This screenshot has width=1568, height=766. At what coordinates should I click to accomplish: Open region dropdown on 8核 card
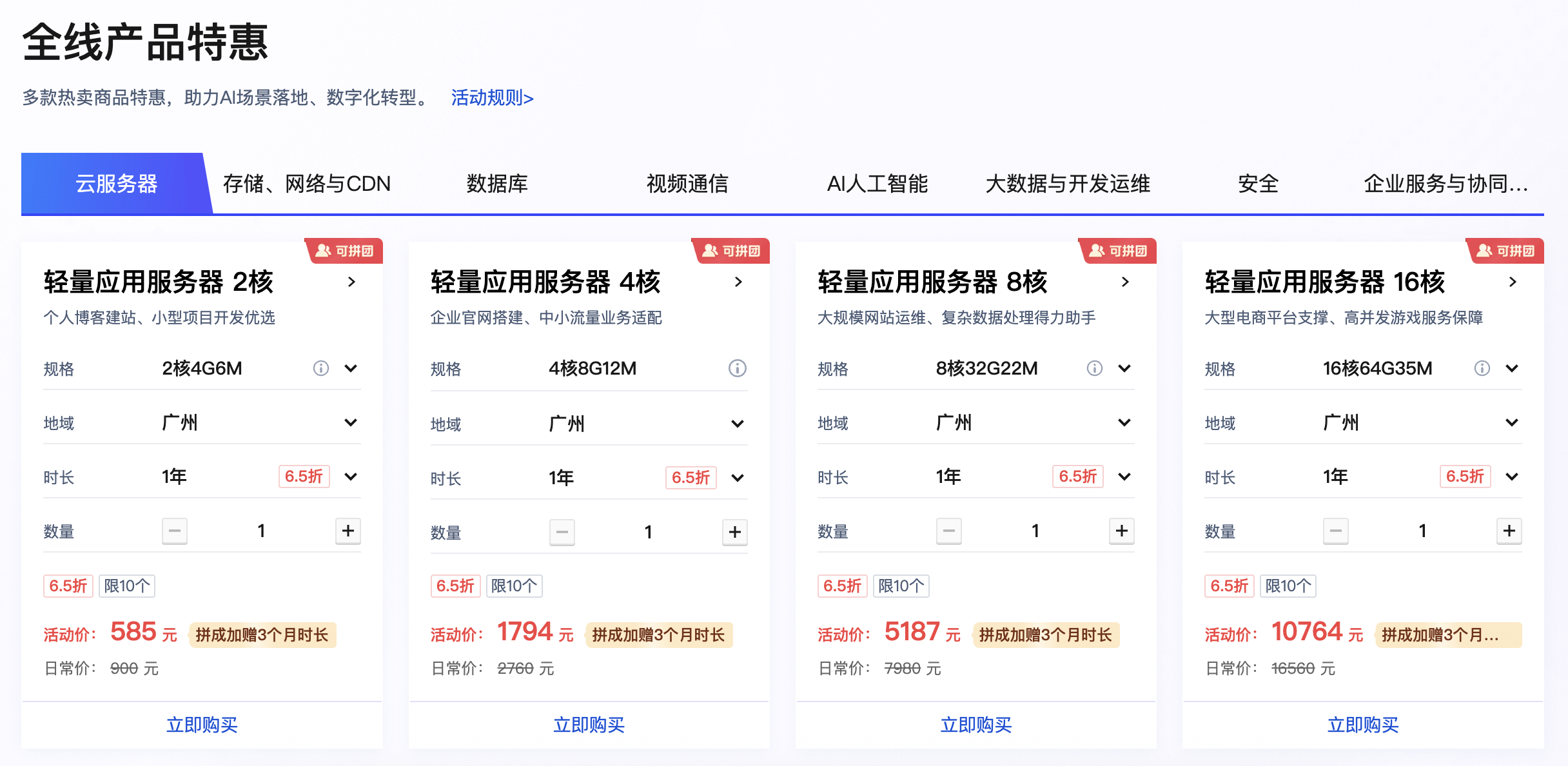(1124, 422)
